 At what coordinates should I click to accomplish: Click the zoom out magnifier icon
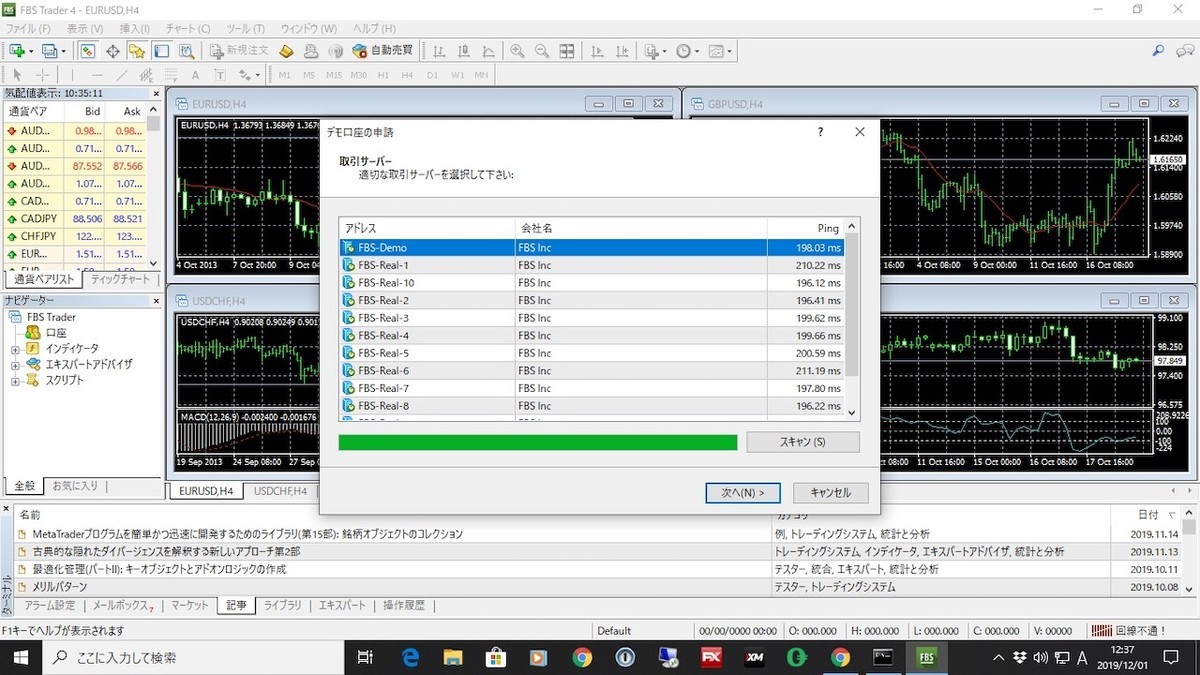click(542, 50)
